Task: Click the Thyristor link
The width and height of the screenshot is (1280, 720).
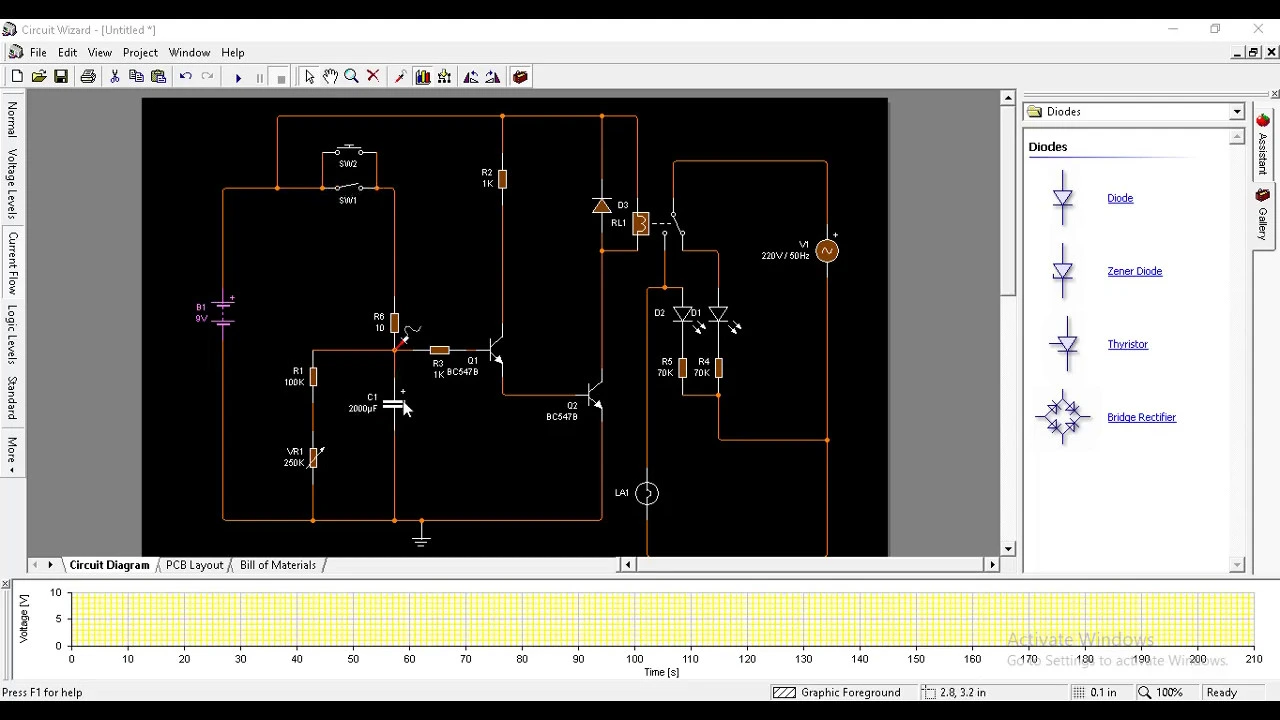Action: pyautogui.click(x=1127, y=344)
